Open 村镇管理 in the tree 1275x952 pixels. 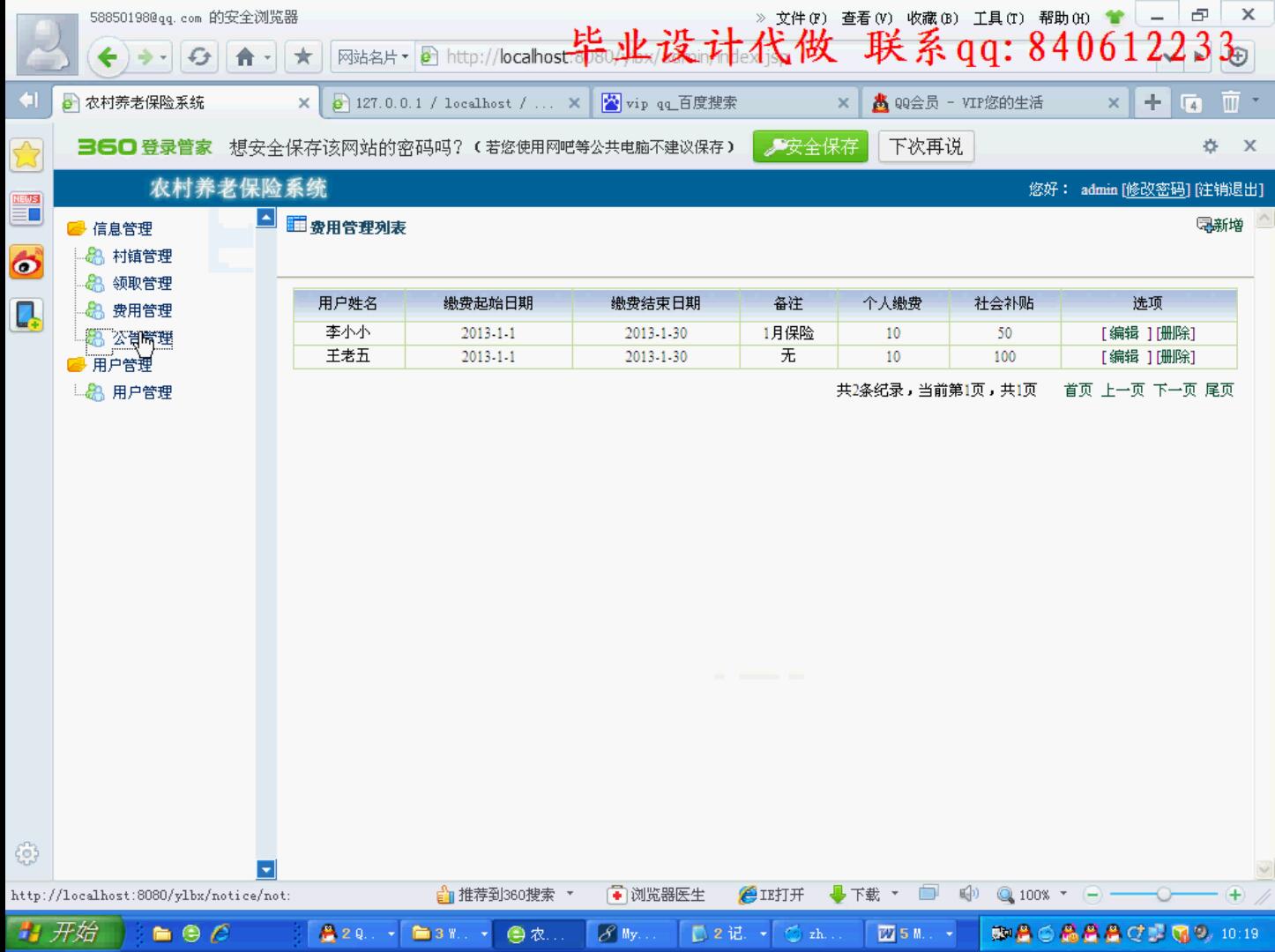click(x=142, y=257)
